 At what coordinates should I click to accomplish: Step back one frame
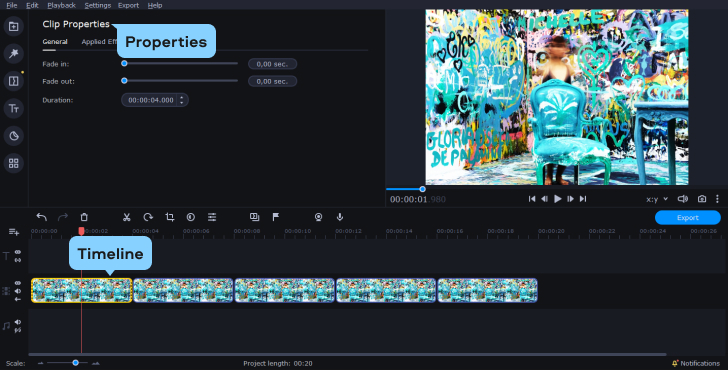click(545, 199)
